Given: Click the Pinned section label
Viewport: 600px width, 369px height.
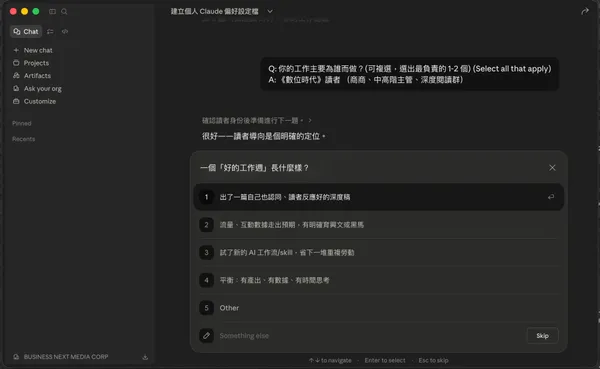Looking at the screenshot, I should pyautogui.click(x=21, y=123).
